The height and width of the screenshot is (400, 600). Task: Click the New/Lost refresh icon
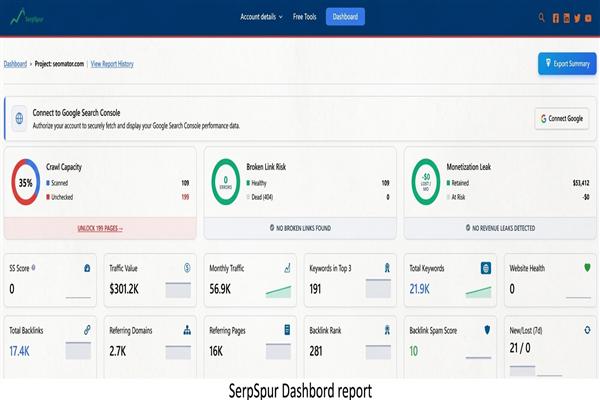(587, 330)
